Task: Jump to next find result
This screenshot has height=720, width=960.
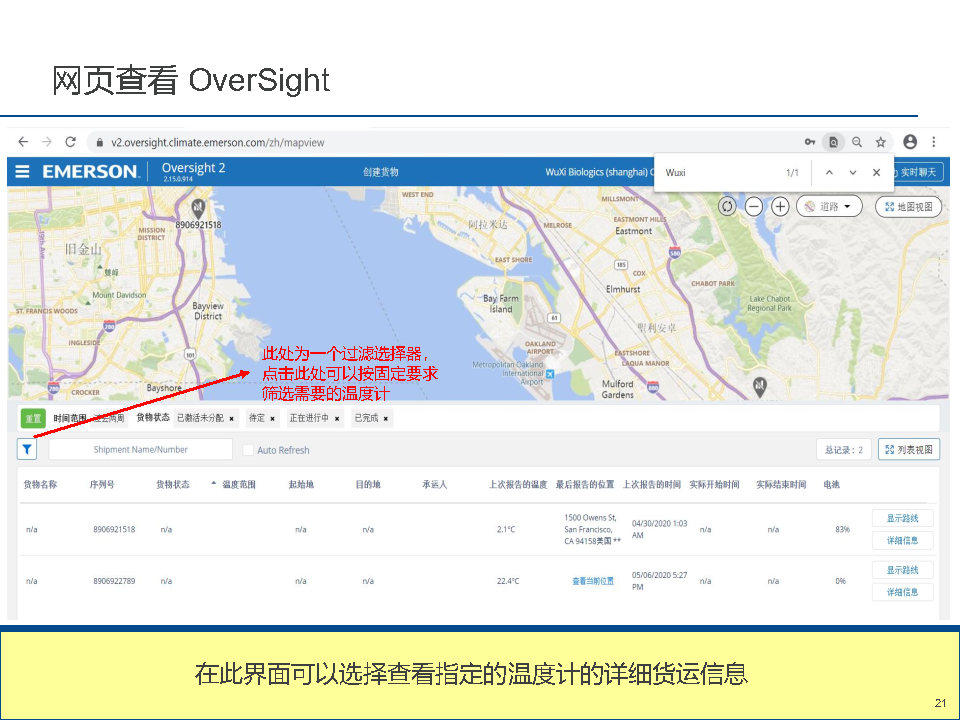Action: tap(852, 173)
